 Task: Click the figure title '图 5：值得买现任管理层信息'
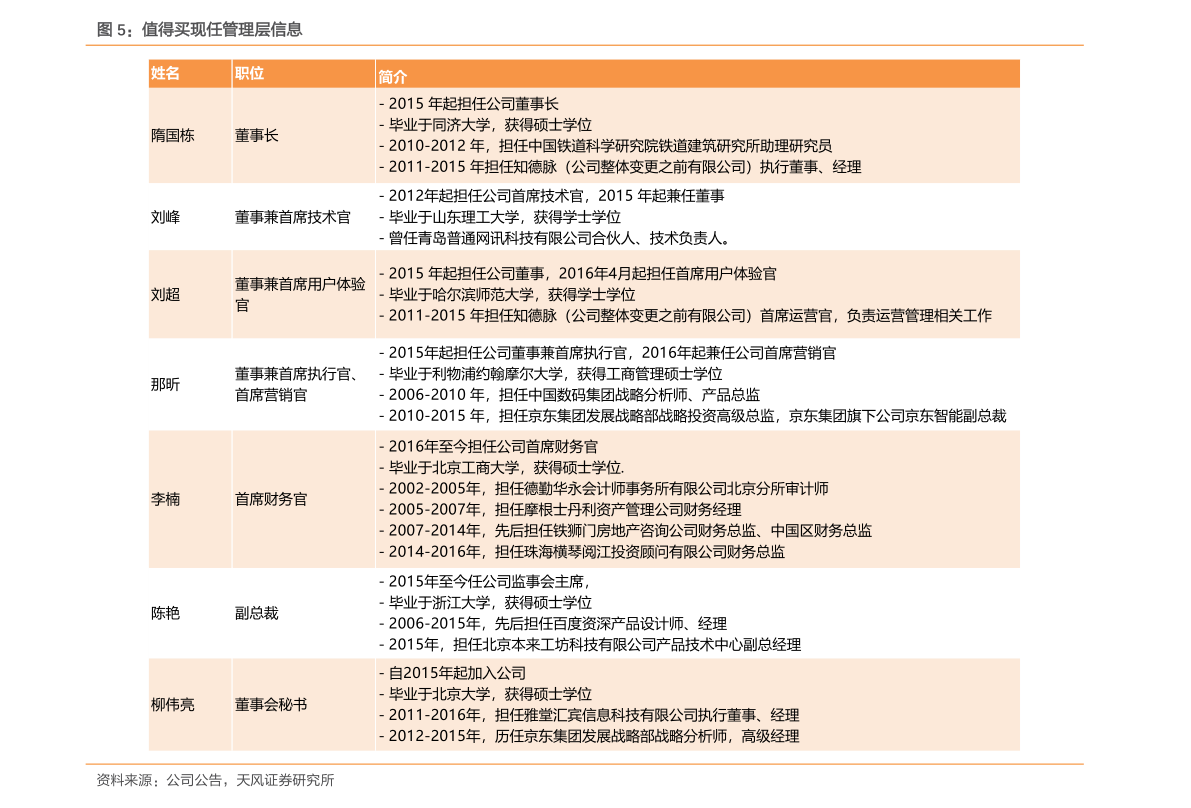click(199, 30)
